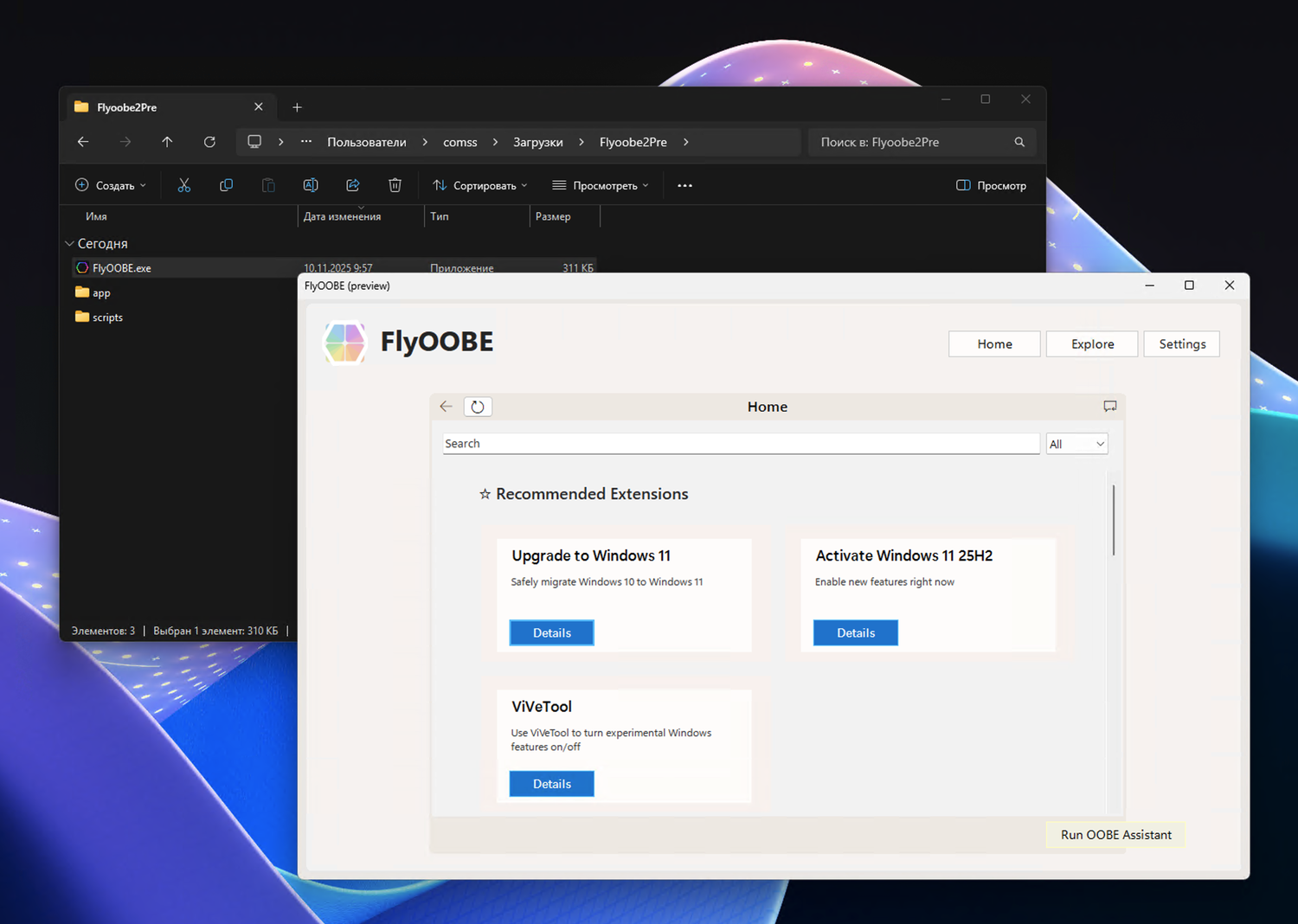Close the Flyoobe2Pre Explorer tab

point(259,107)
